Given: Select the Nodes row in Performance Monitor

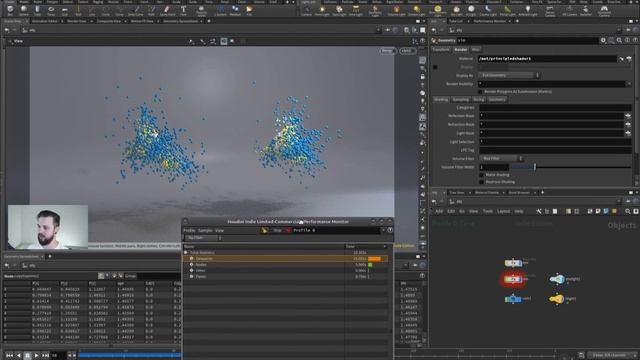Looking at the screenshot, I should point(286,264).
